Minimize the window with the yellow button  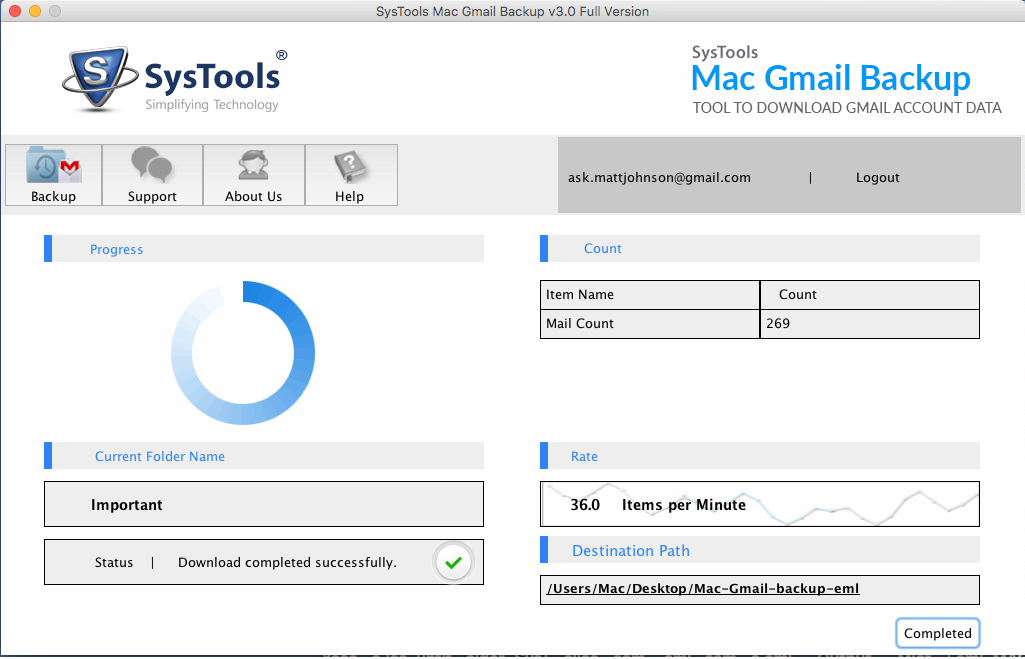[35, 11]
